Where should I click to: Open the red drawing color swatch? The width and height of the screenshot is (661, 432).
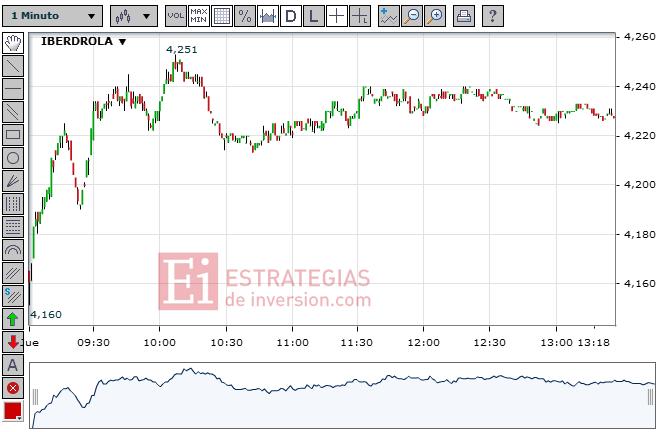click(x=13, y=411)
